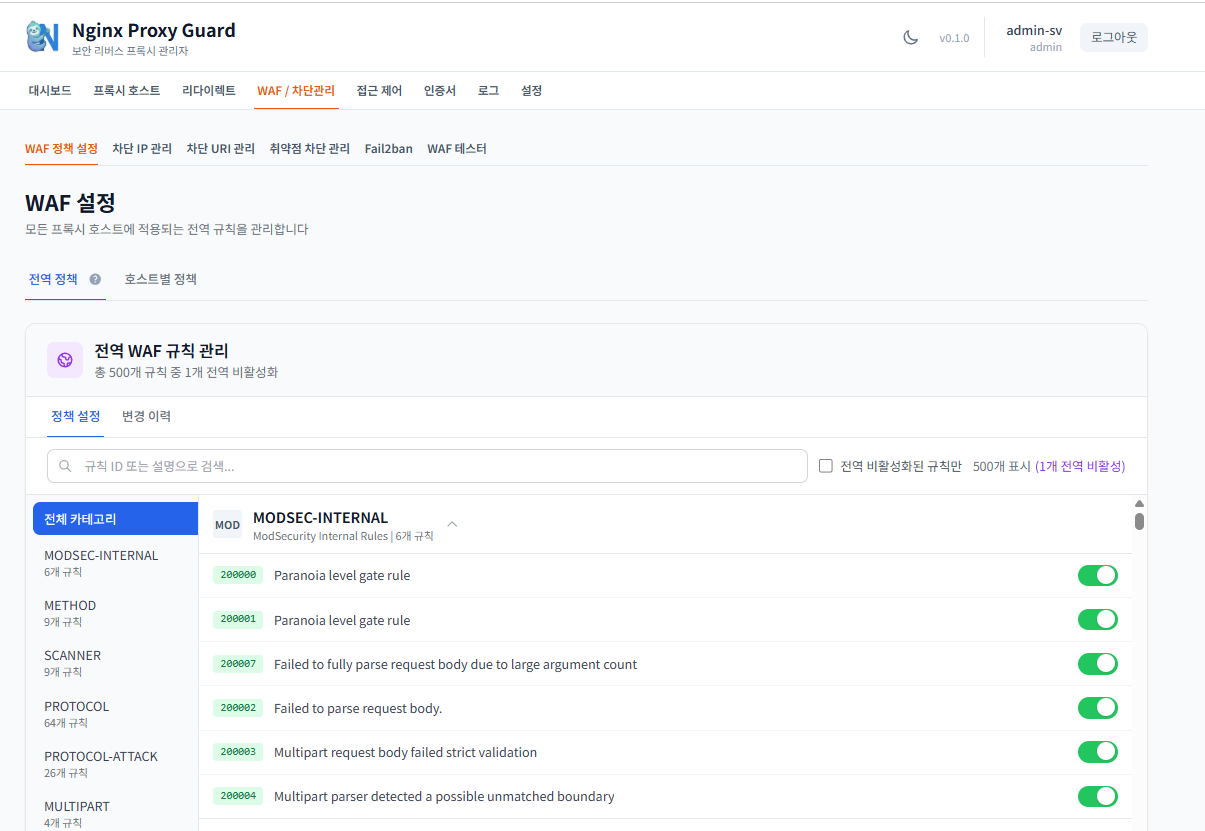
Task: Click the rule list scrollbar thumb
Action: [1138, 520]
